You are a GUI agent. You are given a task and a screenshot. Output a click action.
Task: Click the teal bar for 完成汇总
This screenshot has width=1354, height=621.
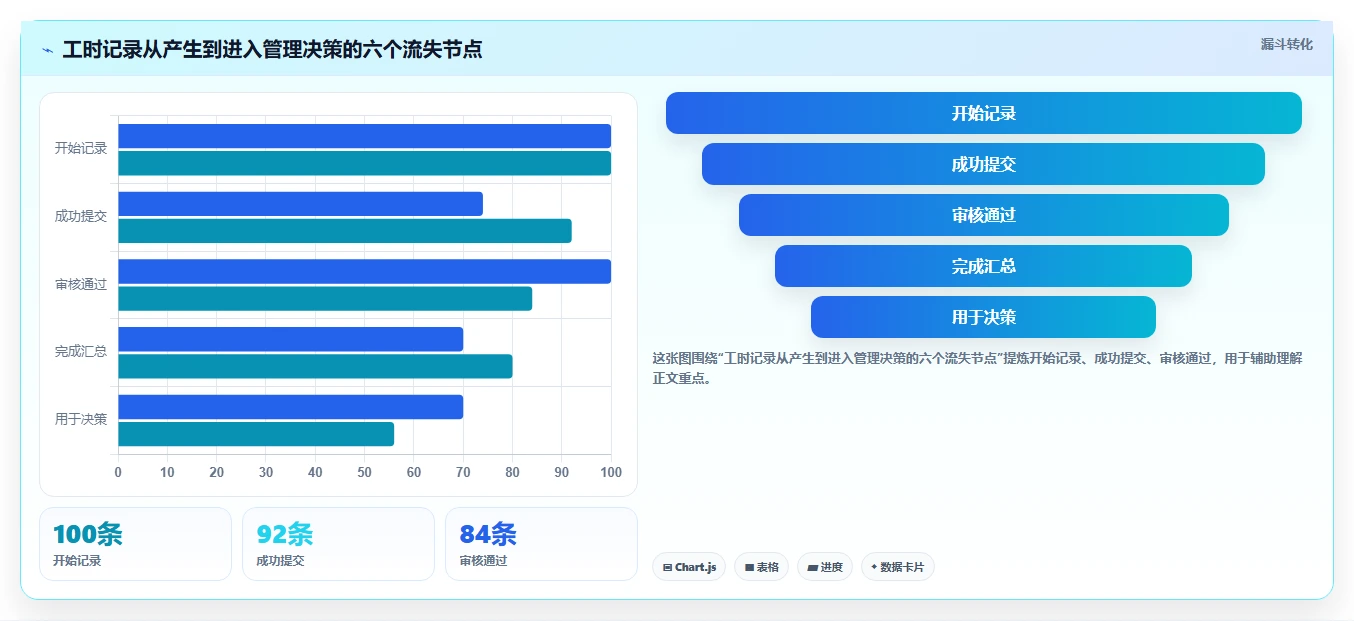pyautogui.click(x=315, y=366)
